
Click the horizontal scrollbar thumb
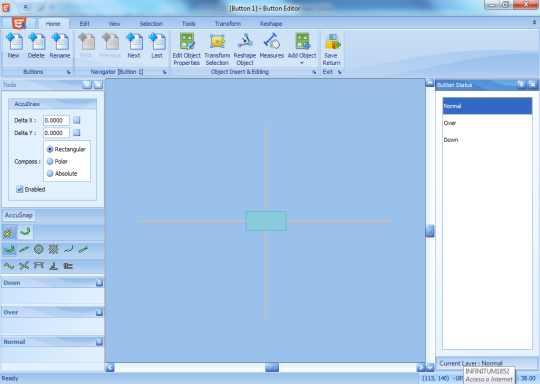[272, 368]
